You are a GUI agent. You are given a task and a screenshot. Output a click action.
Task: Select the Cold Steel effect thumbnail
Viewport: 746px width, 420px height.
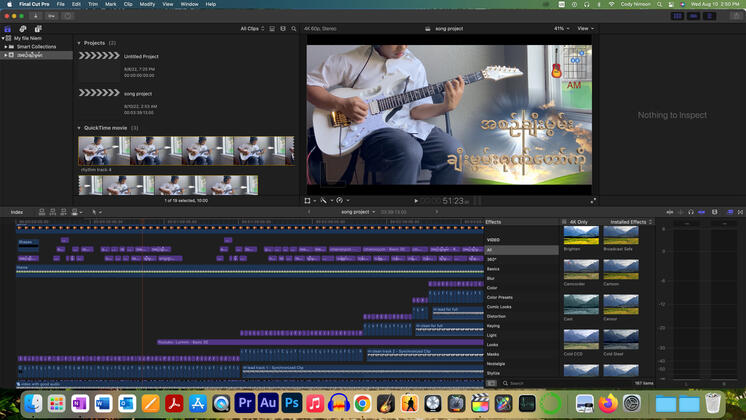[620, 339]
